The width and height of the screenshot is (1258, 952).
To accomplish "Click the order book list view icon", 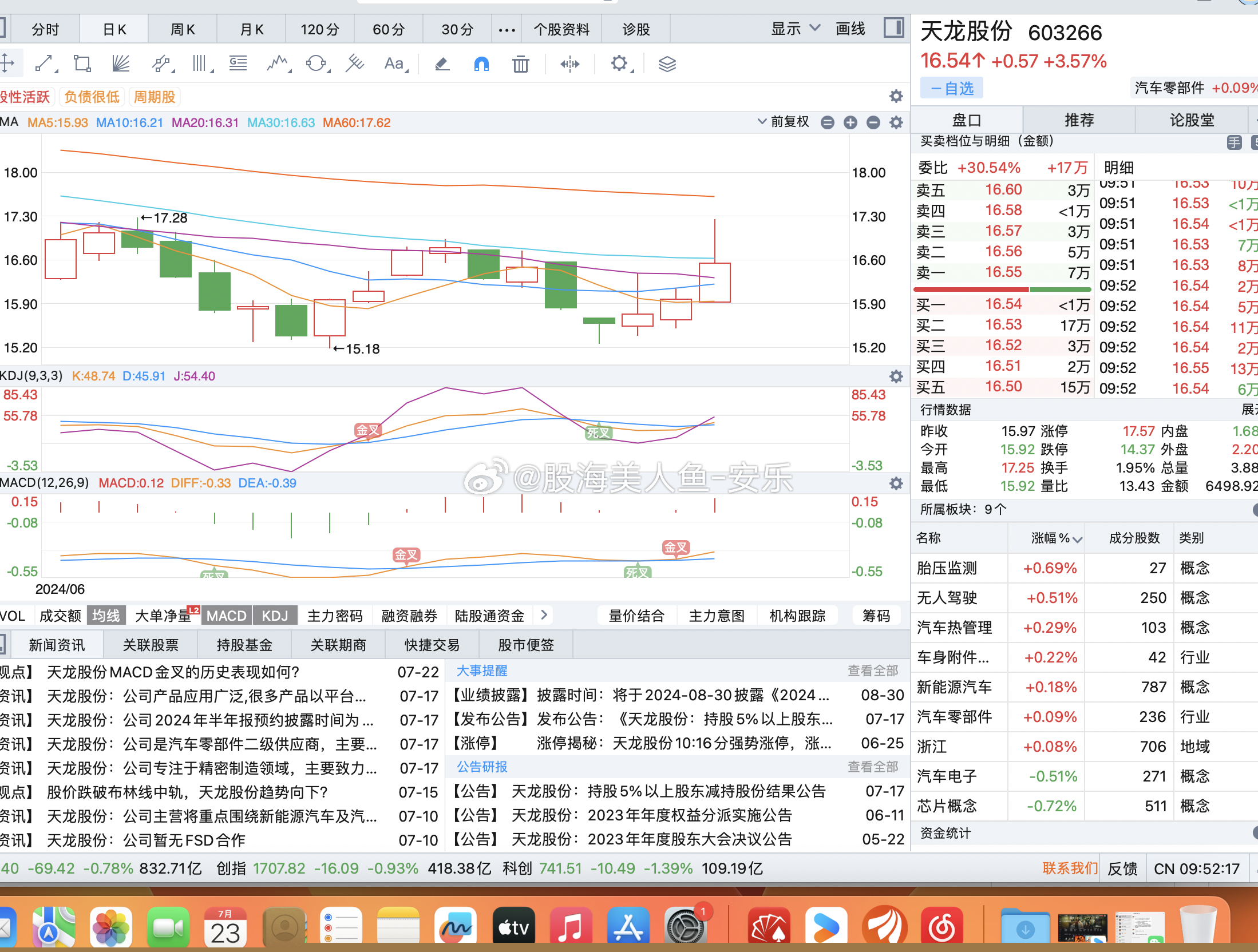I will (1235, 142).
